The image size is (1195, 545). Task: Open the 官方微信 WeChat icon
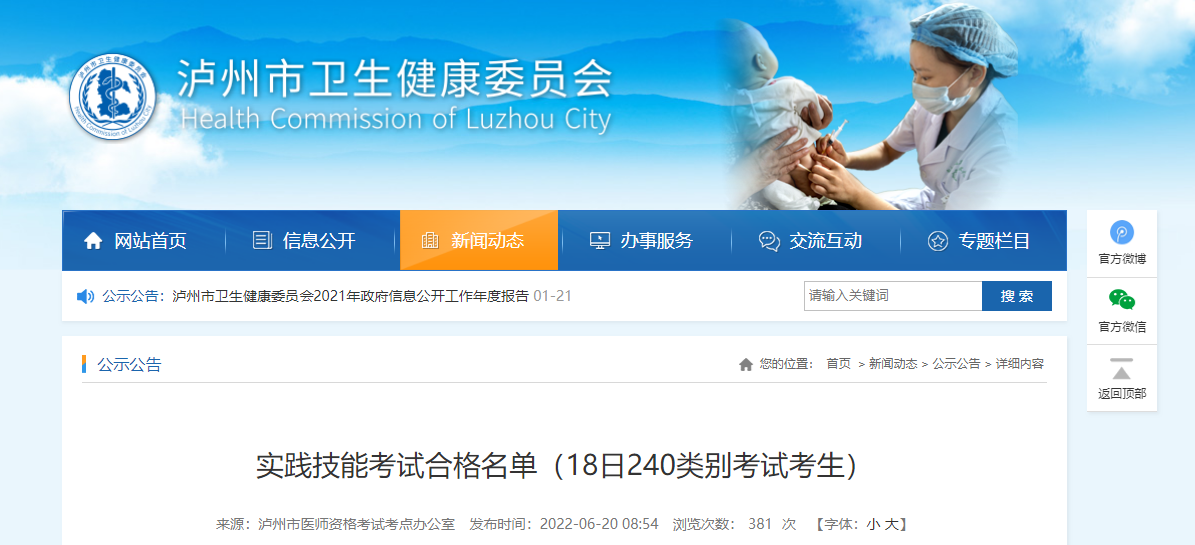(1122, 300)
